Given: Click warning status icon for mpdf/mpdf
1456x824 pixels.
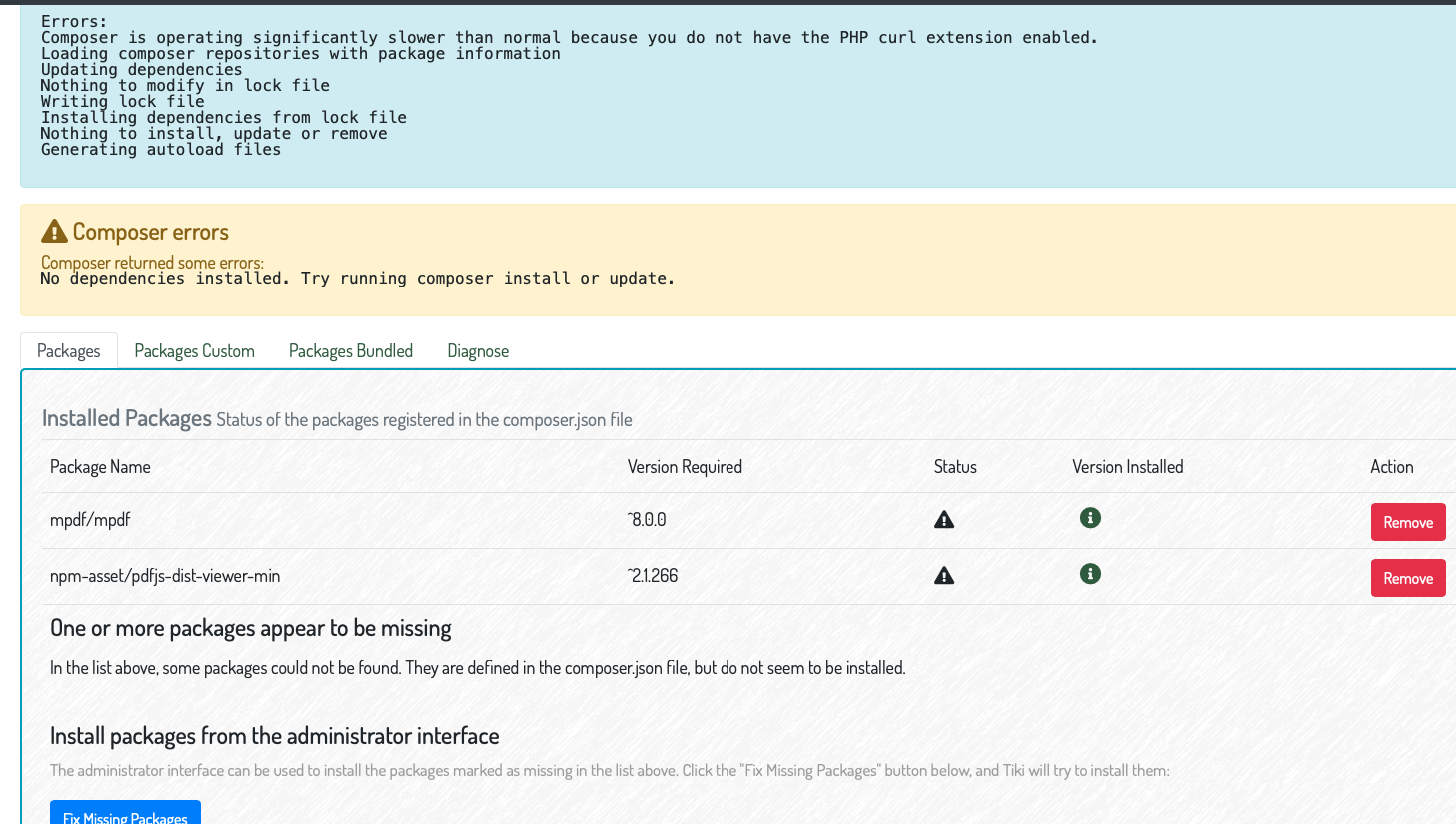Looking at the screenshot, I should pos(944,520).
